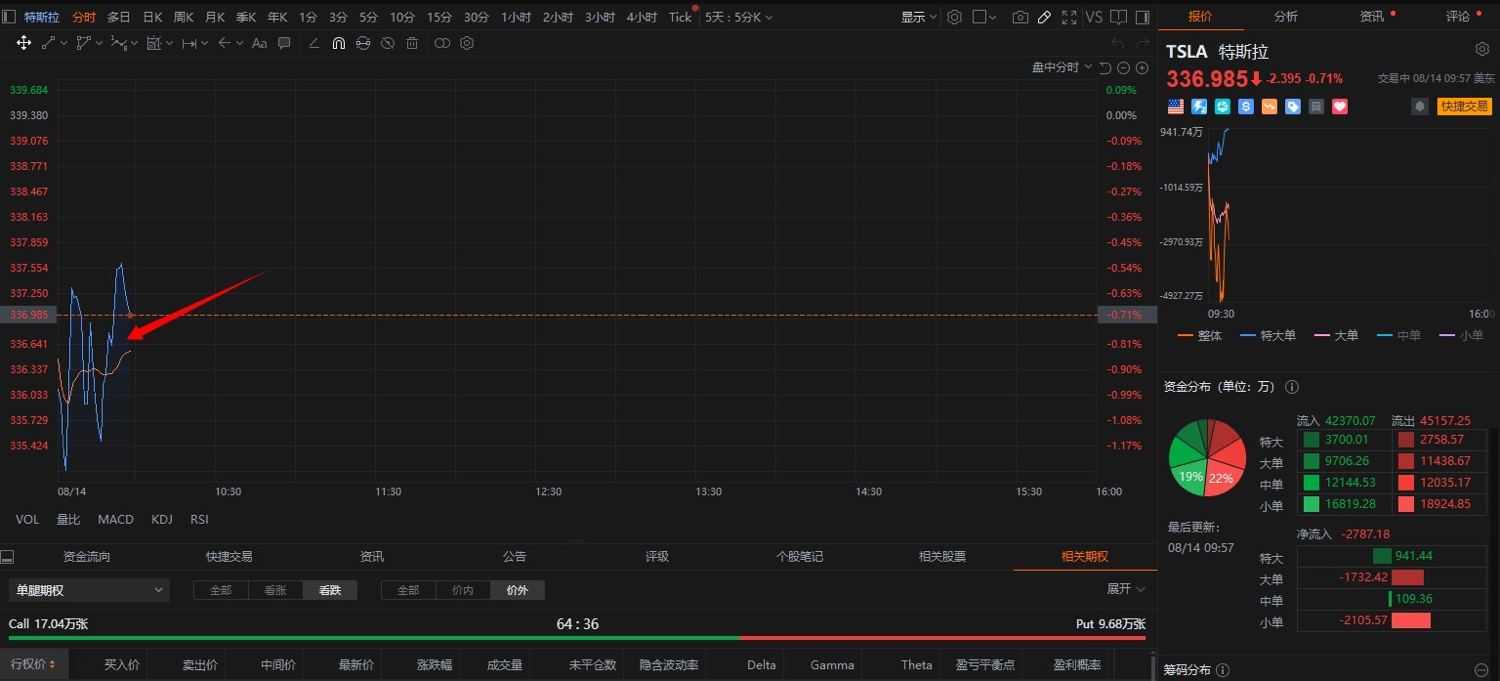Enter fullscreen chart mode
1500x681 pixels.
pyautogui.click(x=1069, y=17)
